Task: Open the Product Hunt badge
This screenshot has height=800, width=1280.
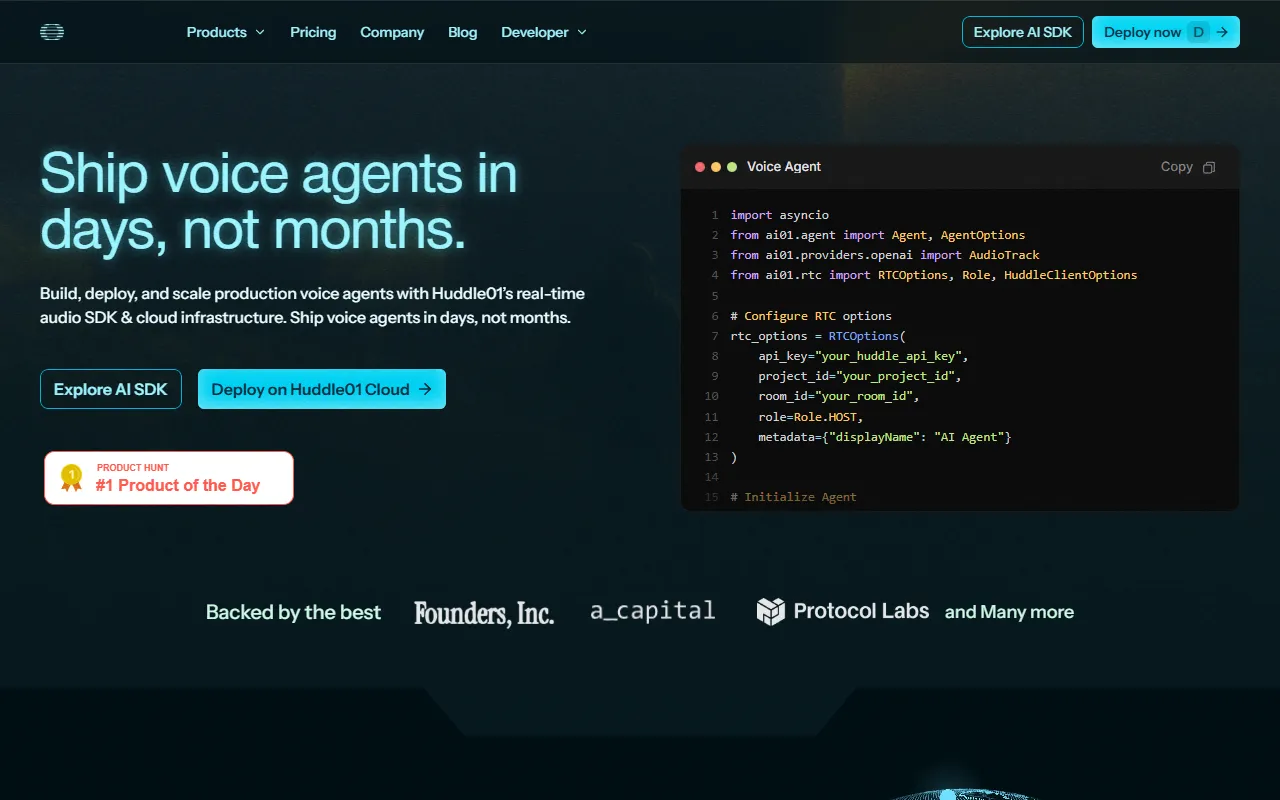Action: (169, 478)
